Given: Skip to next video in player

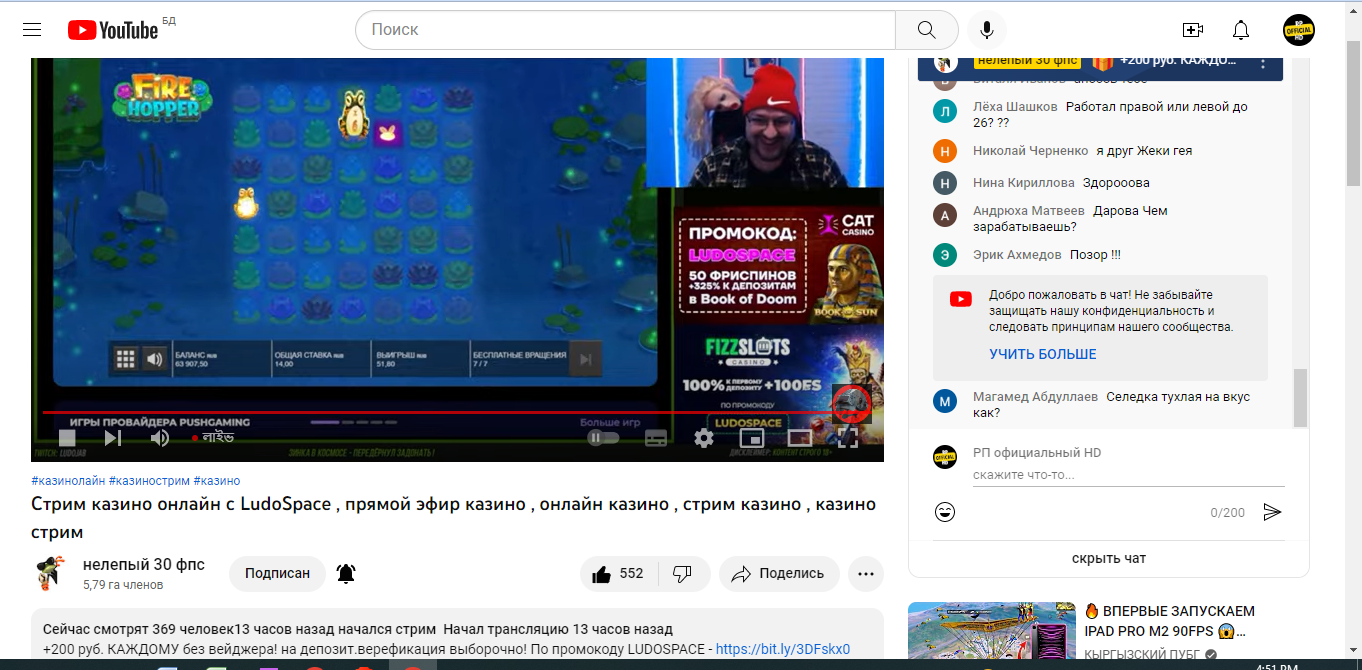Looking at the screenshot, I should (x=113, y=437).
